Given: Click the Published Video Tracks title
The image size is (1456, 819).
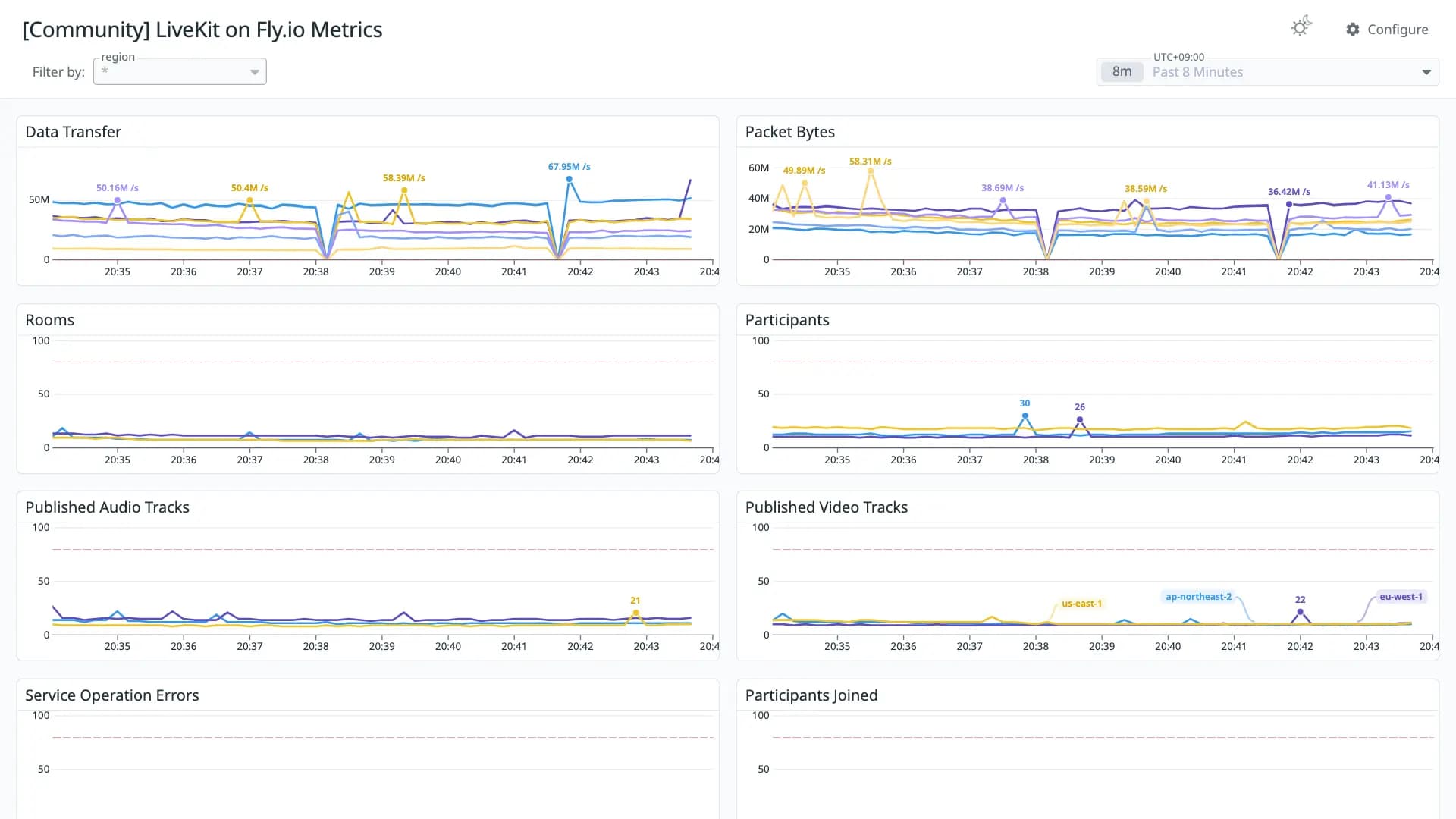Looking at the screenshot, I should point(826,507).
